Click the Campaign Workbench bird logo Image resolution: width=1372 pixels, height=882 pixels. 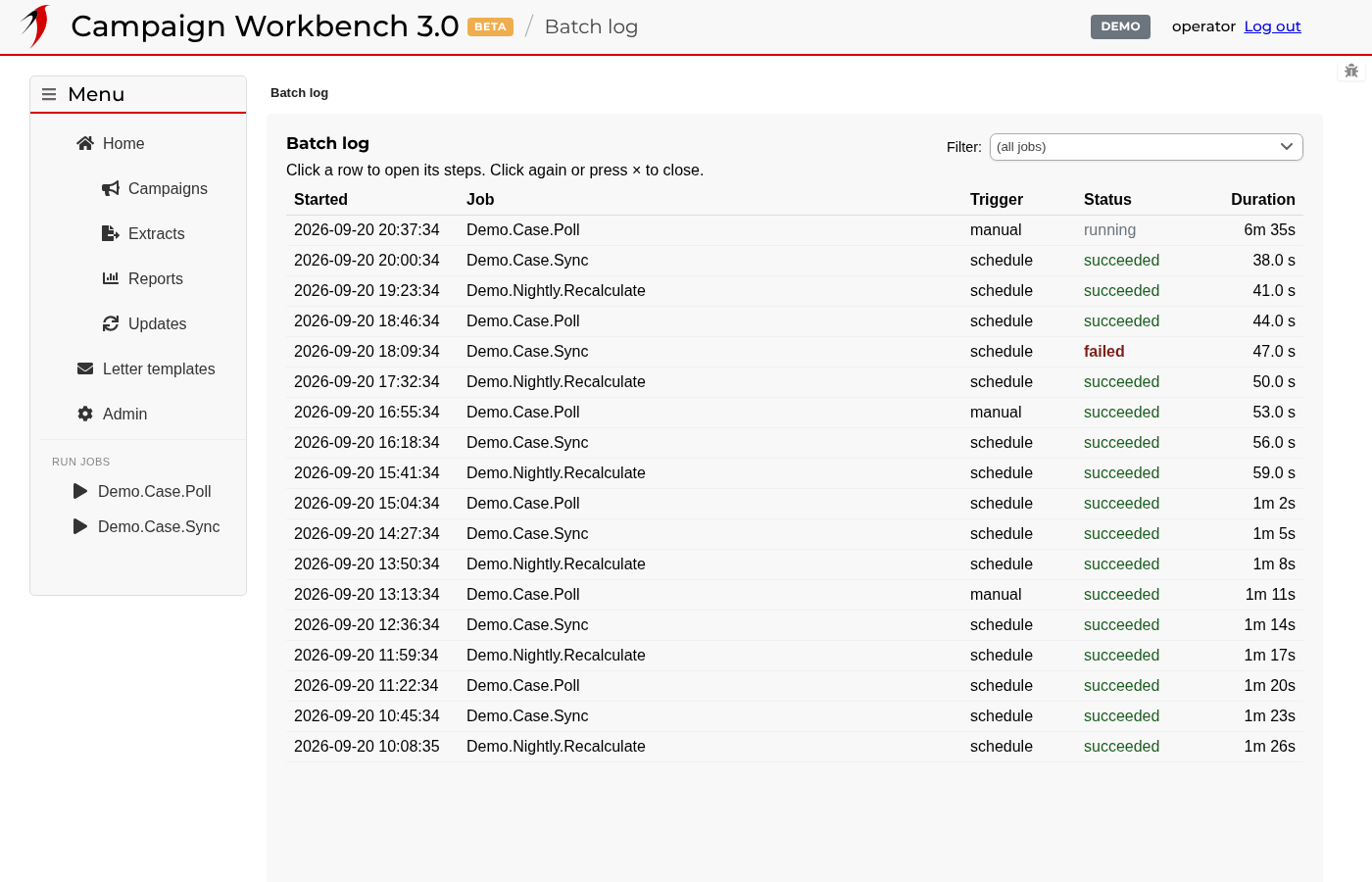(x=35, y=26)
